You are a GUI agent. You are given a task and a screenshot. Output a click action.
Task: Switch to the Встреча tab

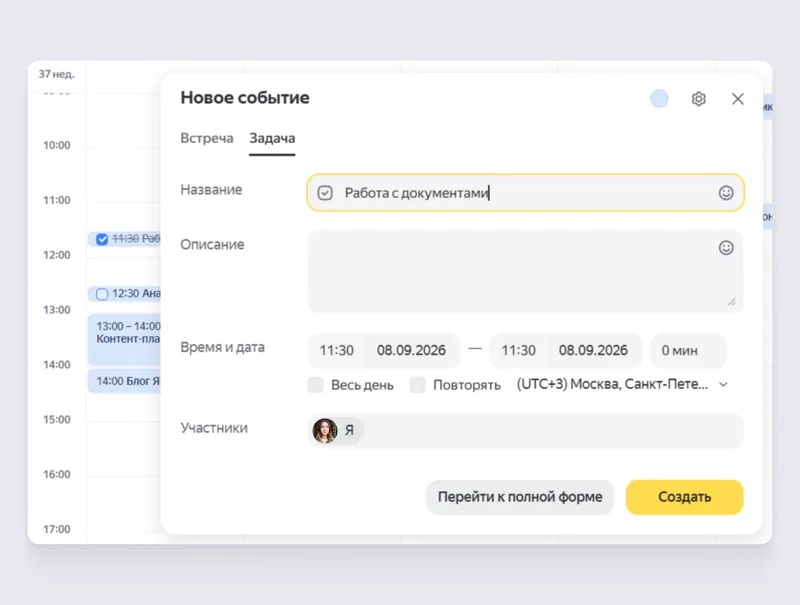click(207, 138)
